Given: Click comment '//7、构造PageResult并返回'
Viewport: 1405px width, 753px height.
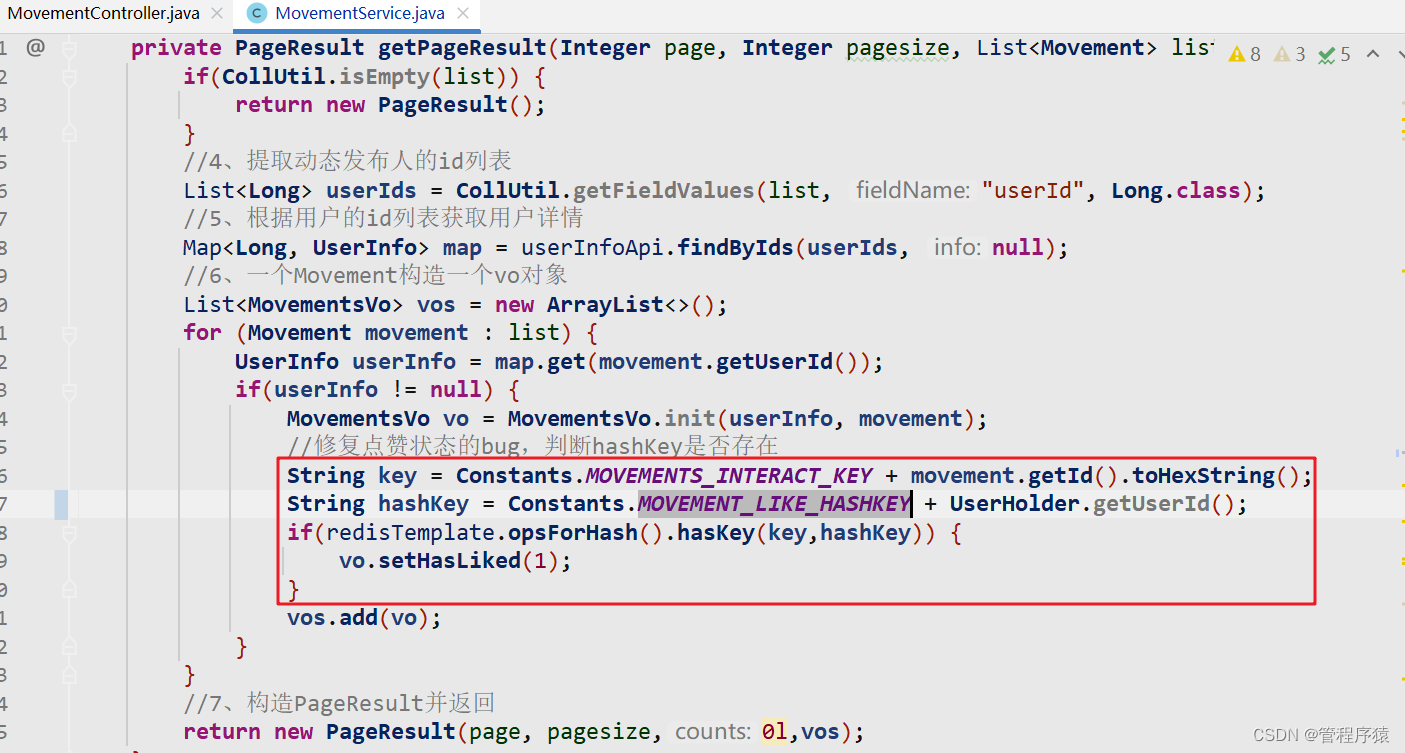Looking at the screenshot, I should point(339,703).
